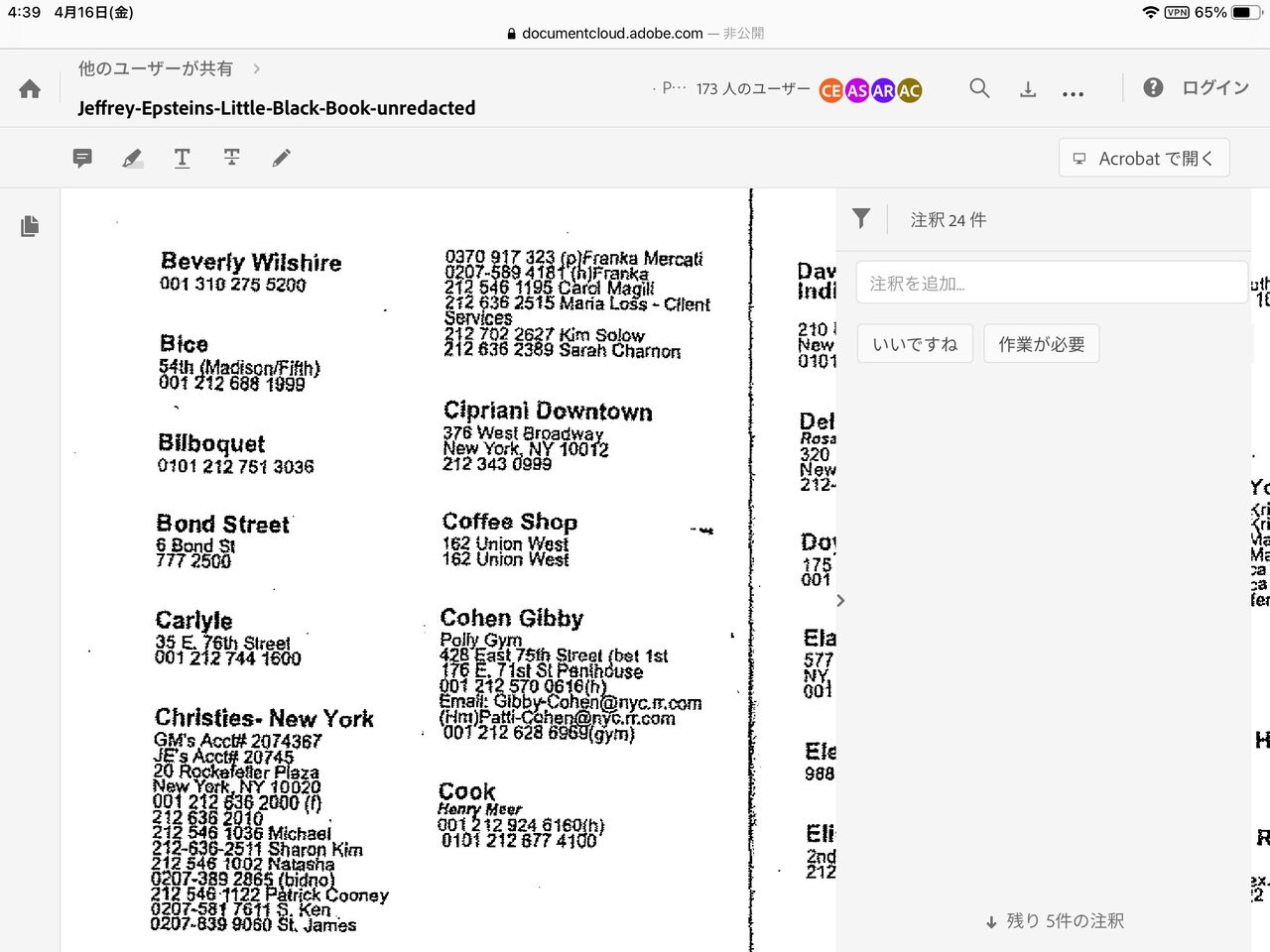Click the Cipriani Downtown heading
1270x952 pixels.
pyautogui.click(x=548, y=411)
